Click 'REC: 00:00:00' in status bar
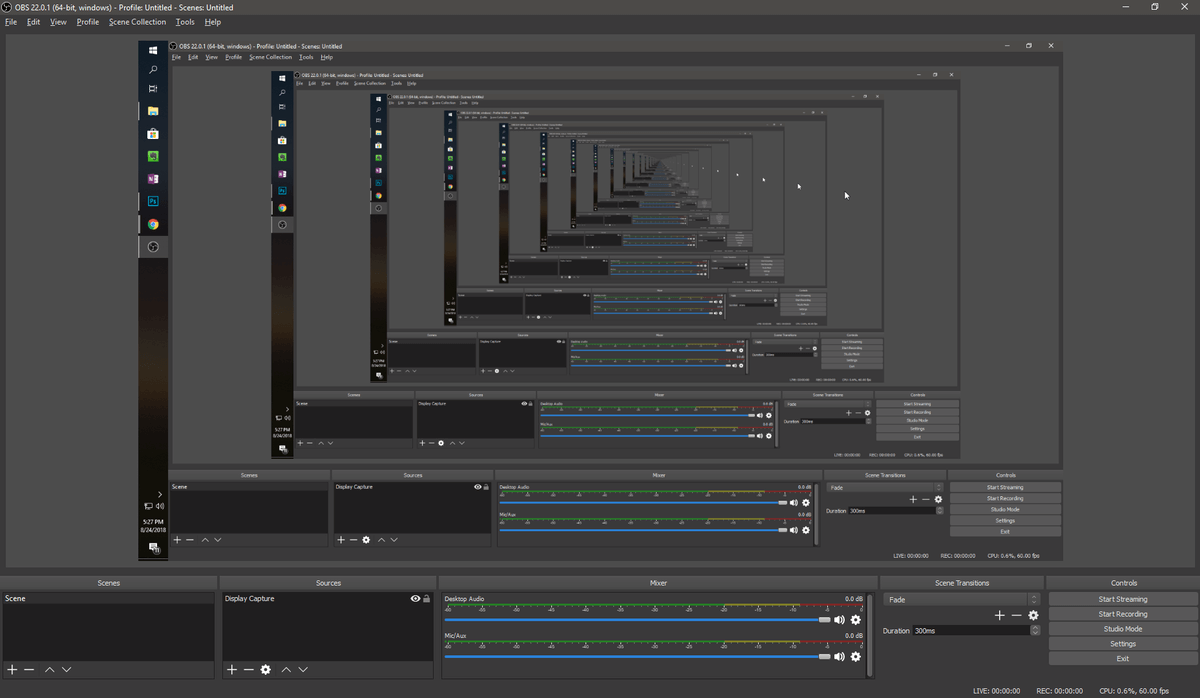This screenshot has height=698, width=1200. coord(1059,691)
